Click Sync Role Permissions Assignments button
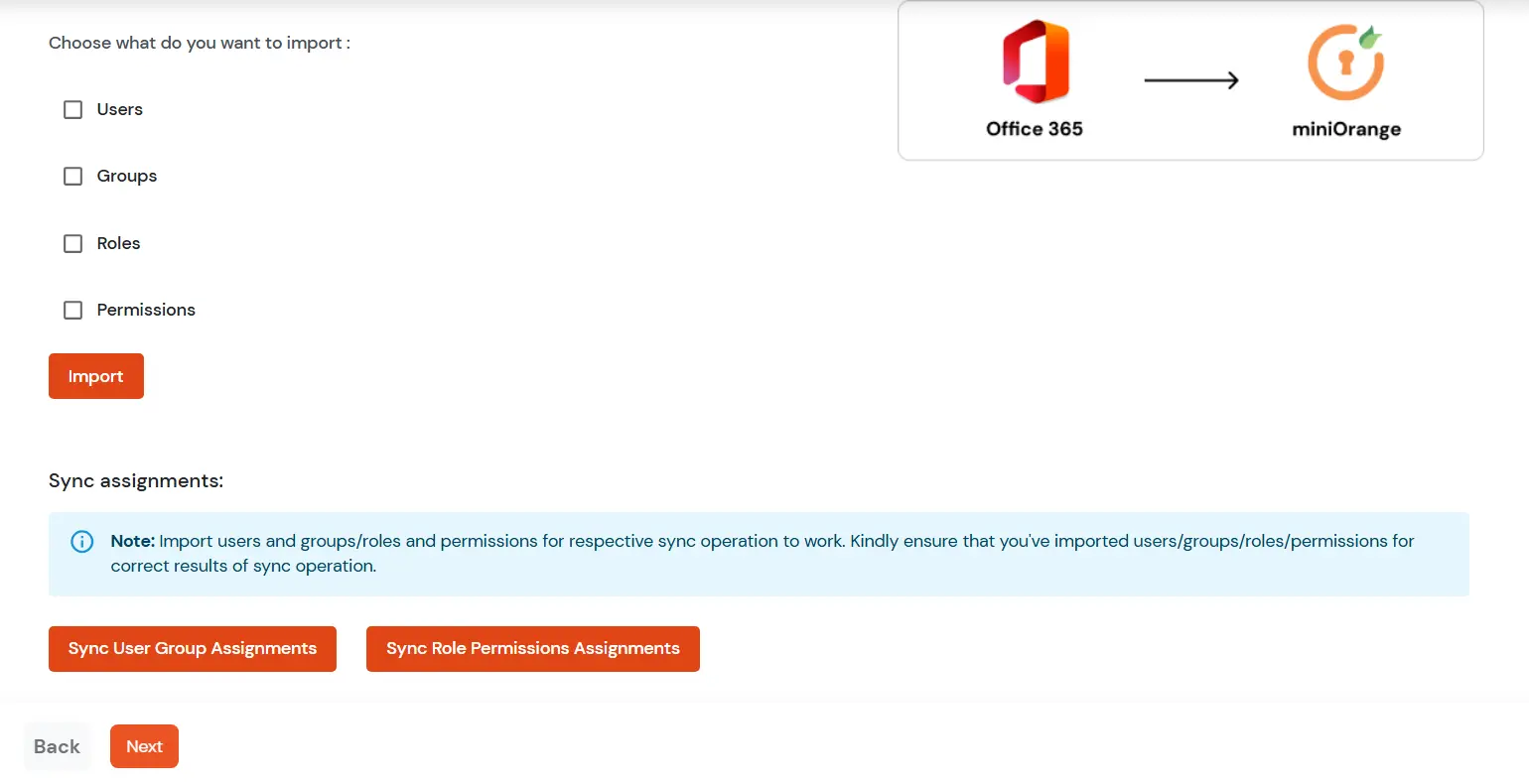 point(533,649)
